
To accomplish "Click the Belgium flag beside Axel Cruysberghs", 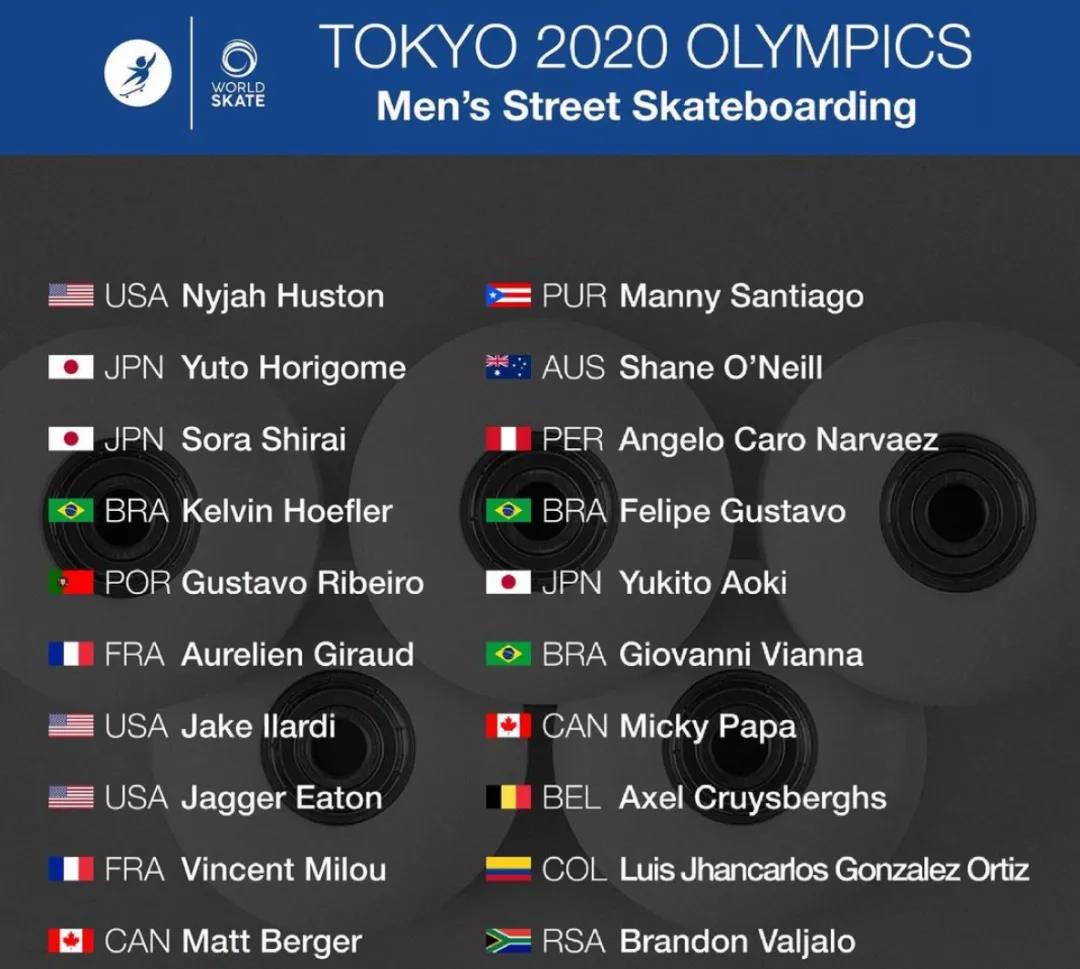I will [x=508, y=798].
